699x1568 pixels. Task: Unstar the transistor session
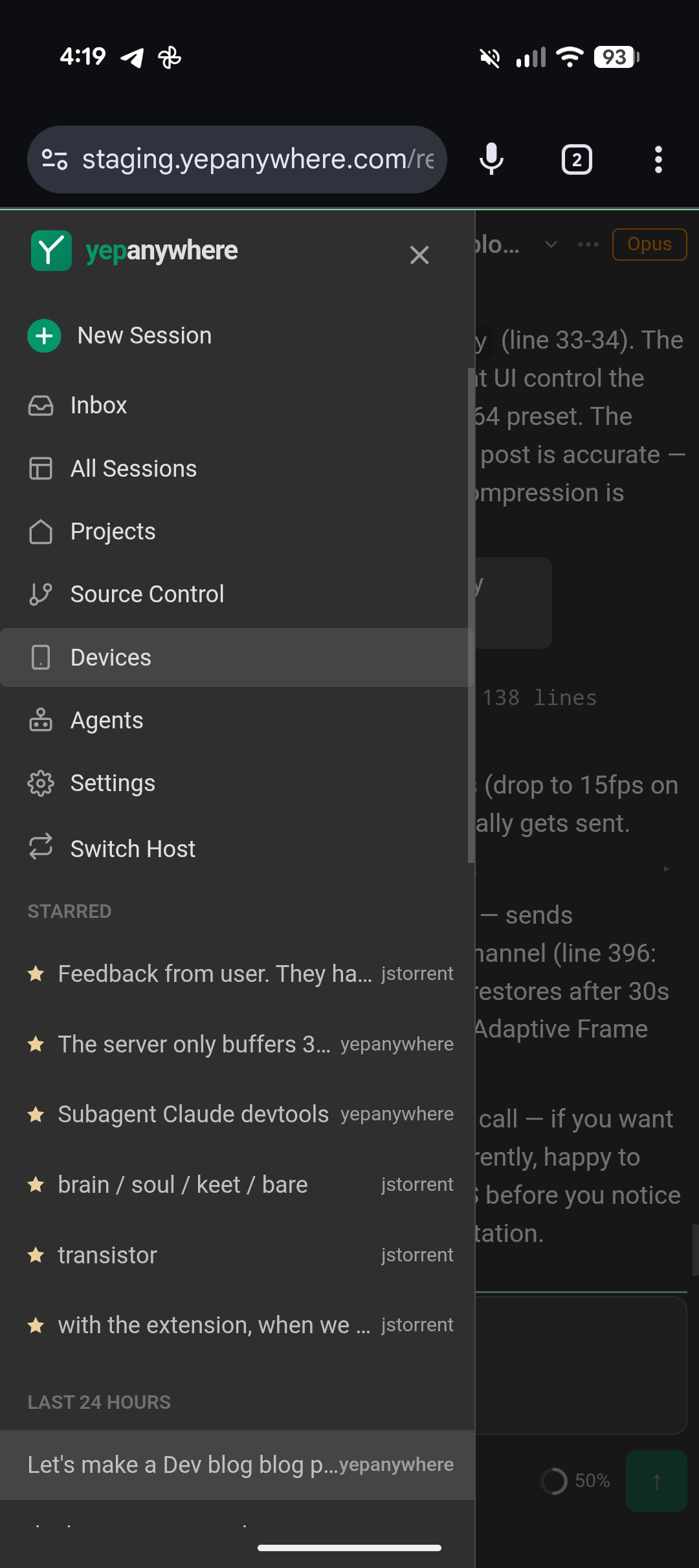[x=37, y=1254]
